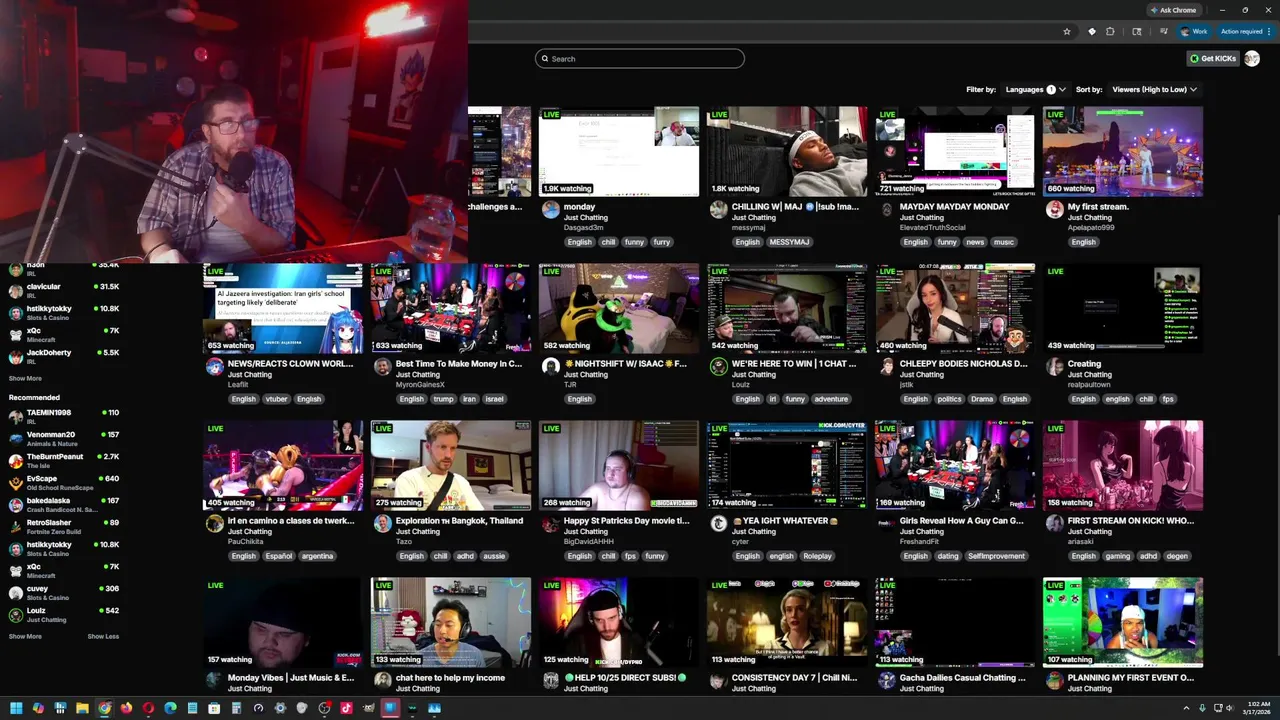Open JackDoherty channel in sidebar
The width and height of the screenshot is (1280, 720).
click(x=64, y=356)
